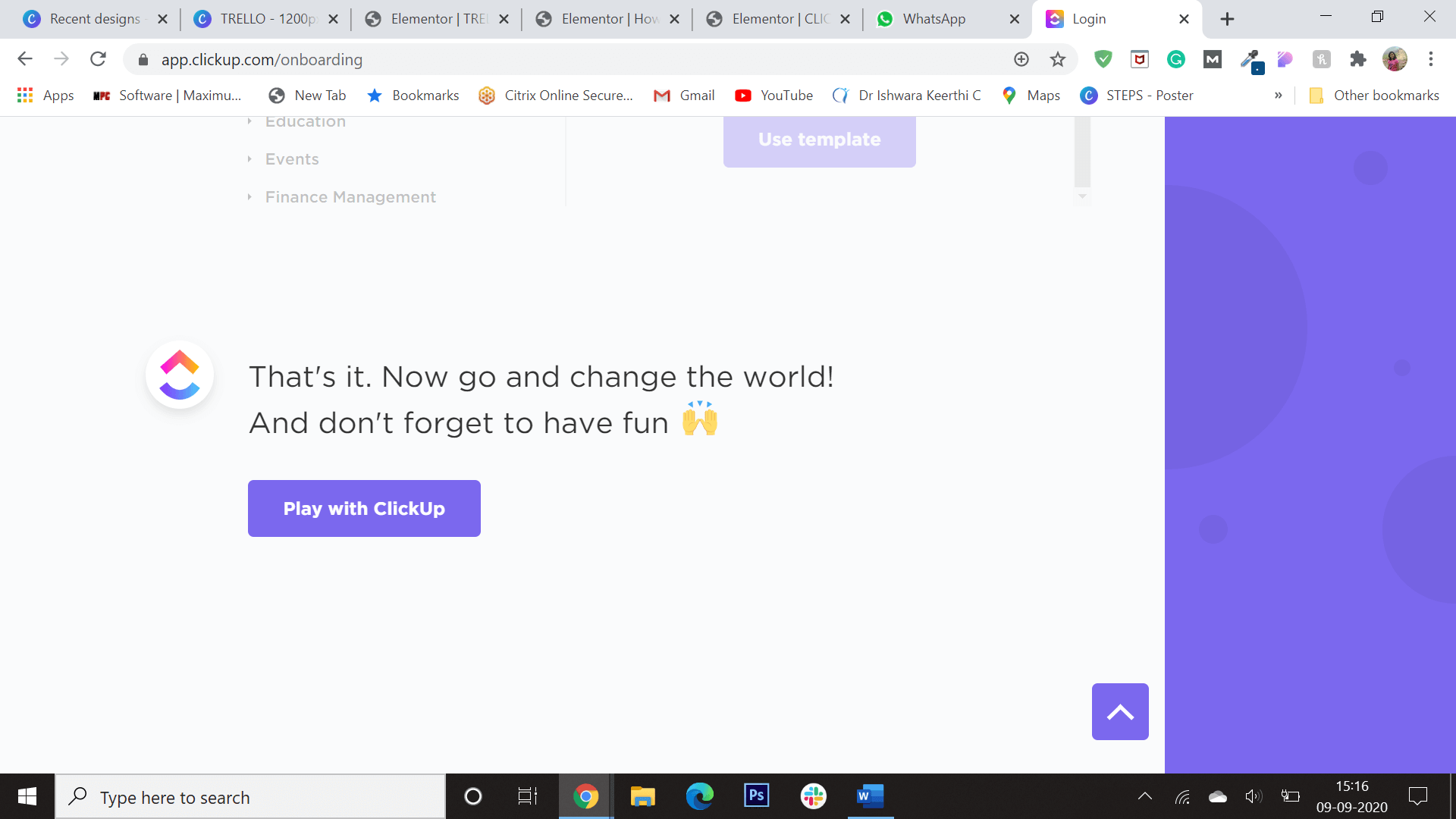Click the Use template button
The width and height of the screenshot is (1456, 819).
coord(820,142)
